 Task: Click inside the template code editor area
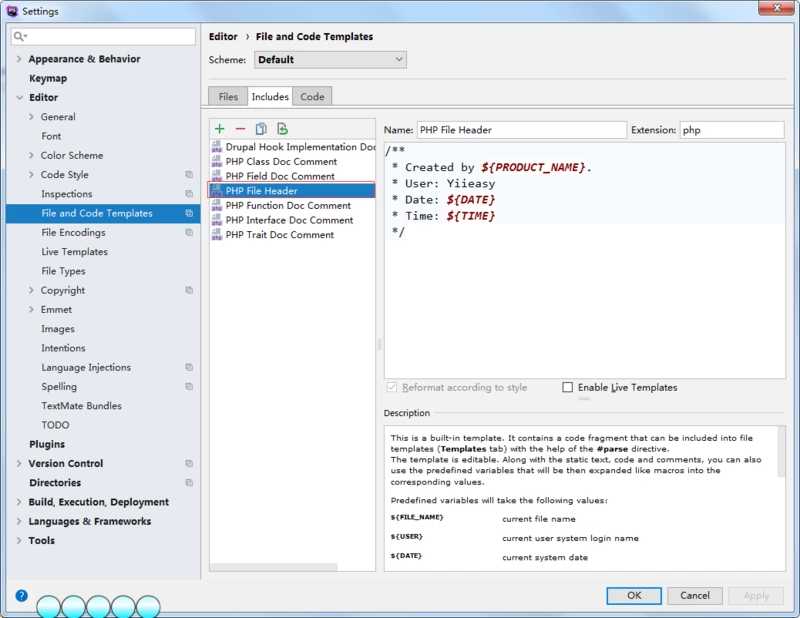[585, 261]
